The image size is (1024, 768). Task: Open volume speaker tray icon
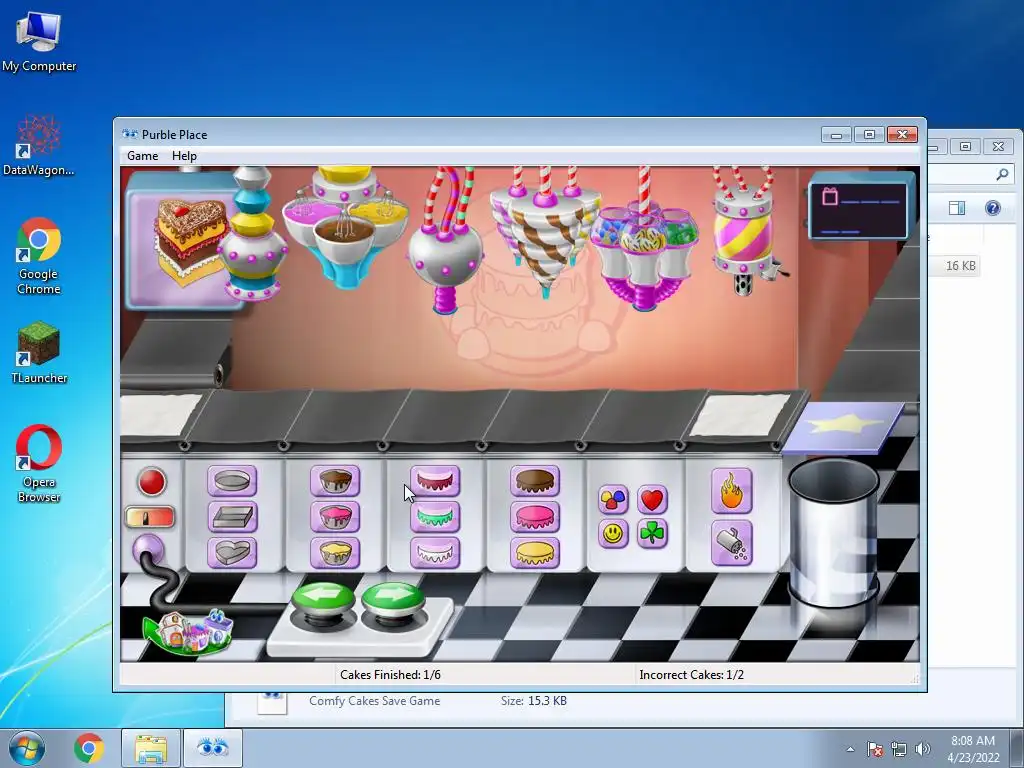923,749
